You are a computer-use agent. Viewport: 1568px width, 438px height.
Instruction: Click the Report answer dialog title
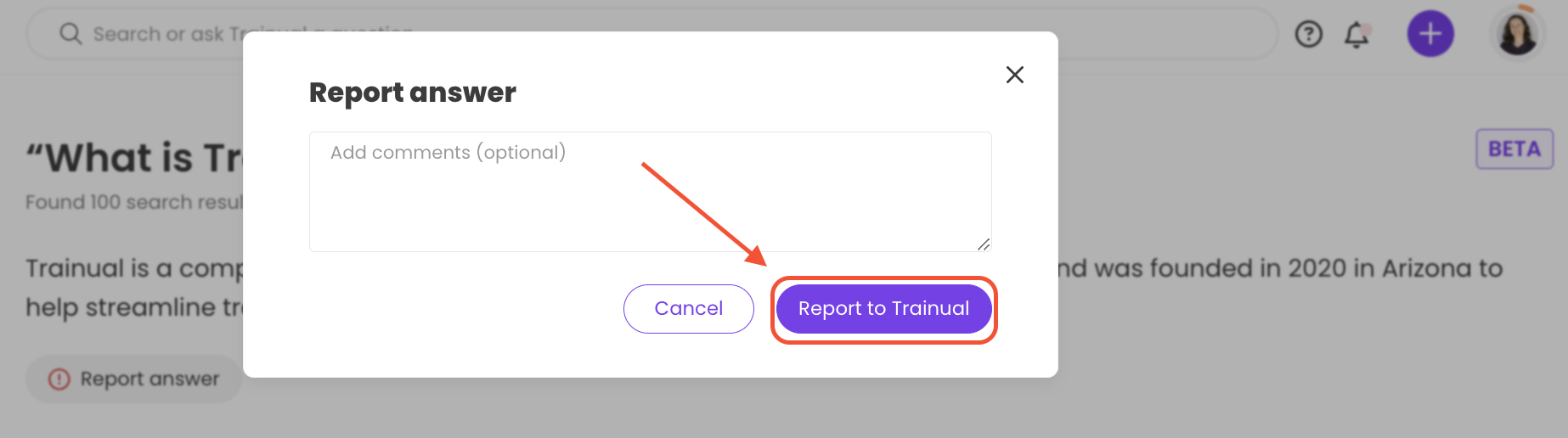412,93
